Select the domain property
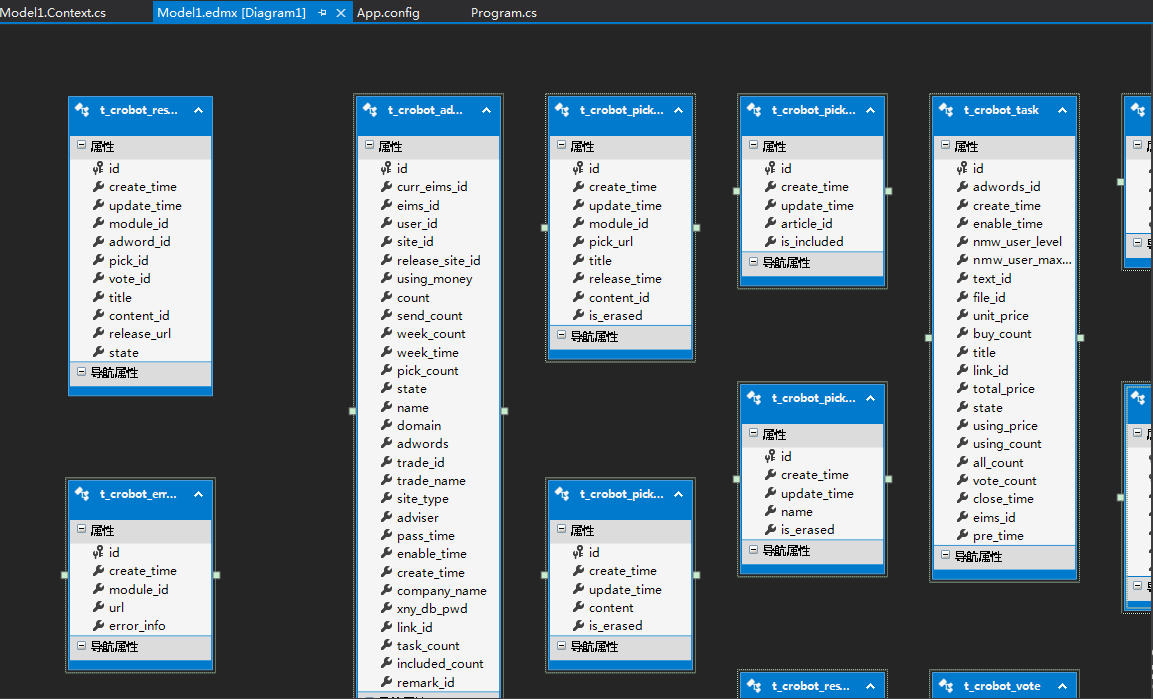The image size is (1153, 699). 419,426
